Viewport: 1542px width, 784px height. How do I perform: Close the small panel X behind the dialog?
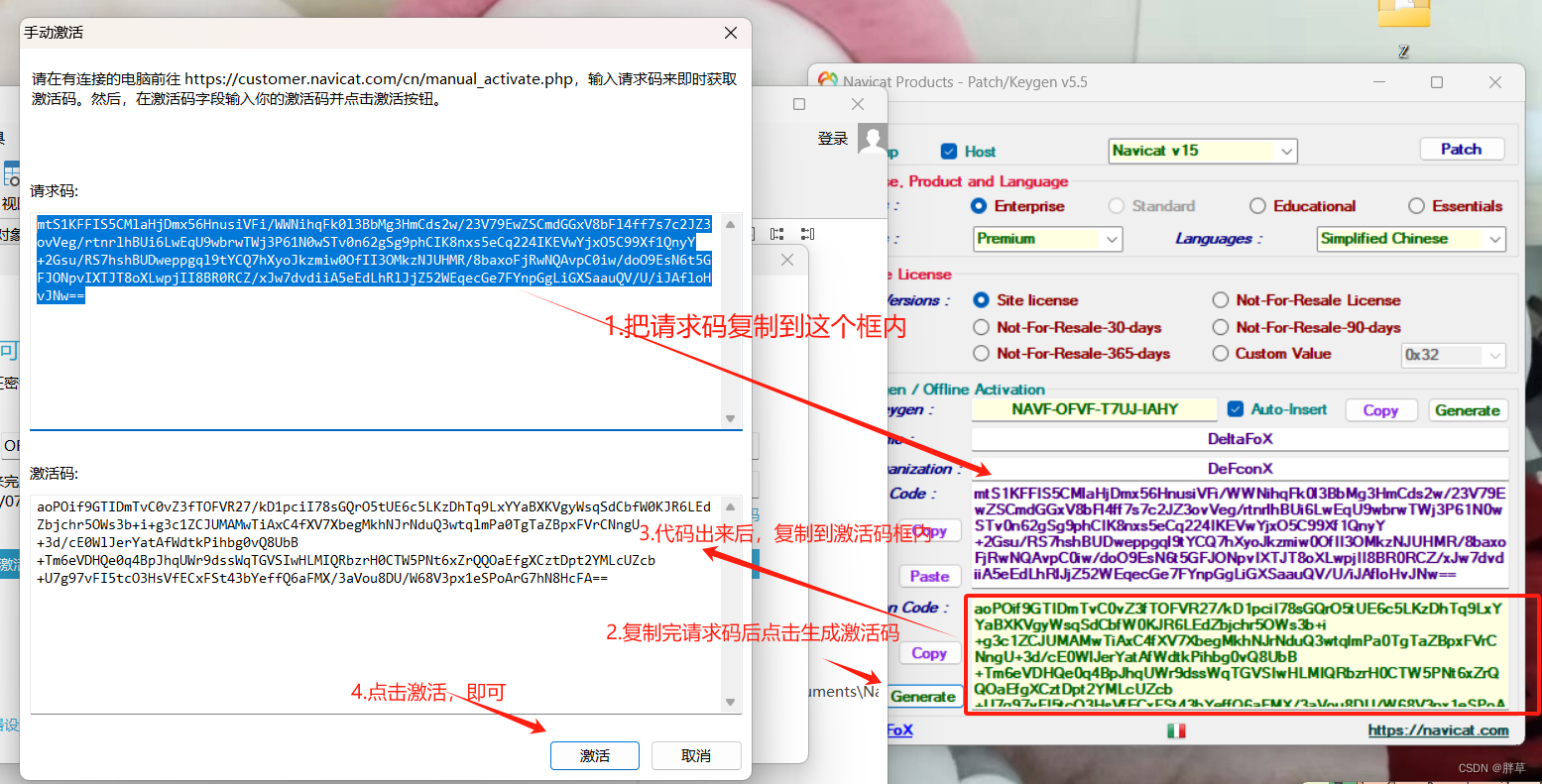787,260
